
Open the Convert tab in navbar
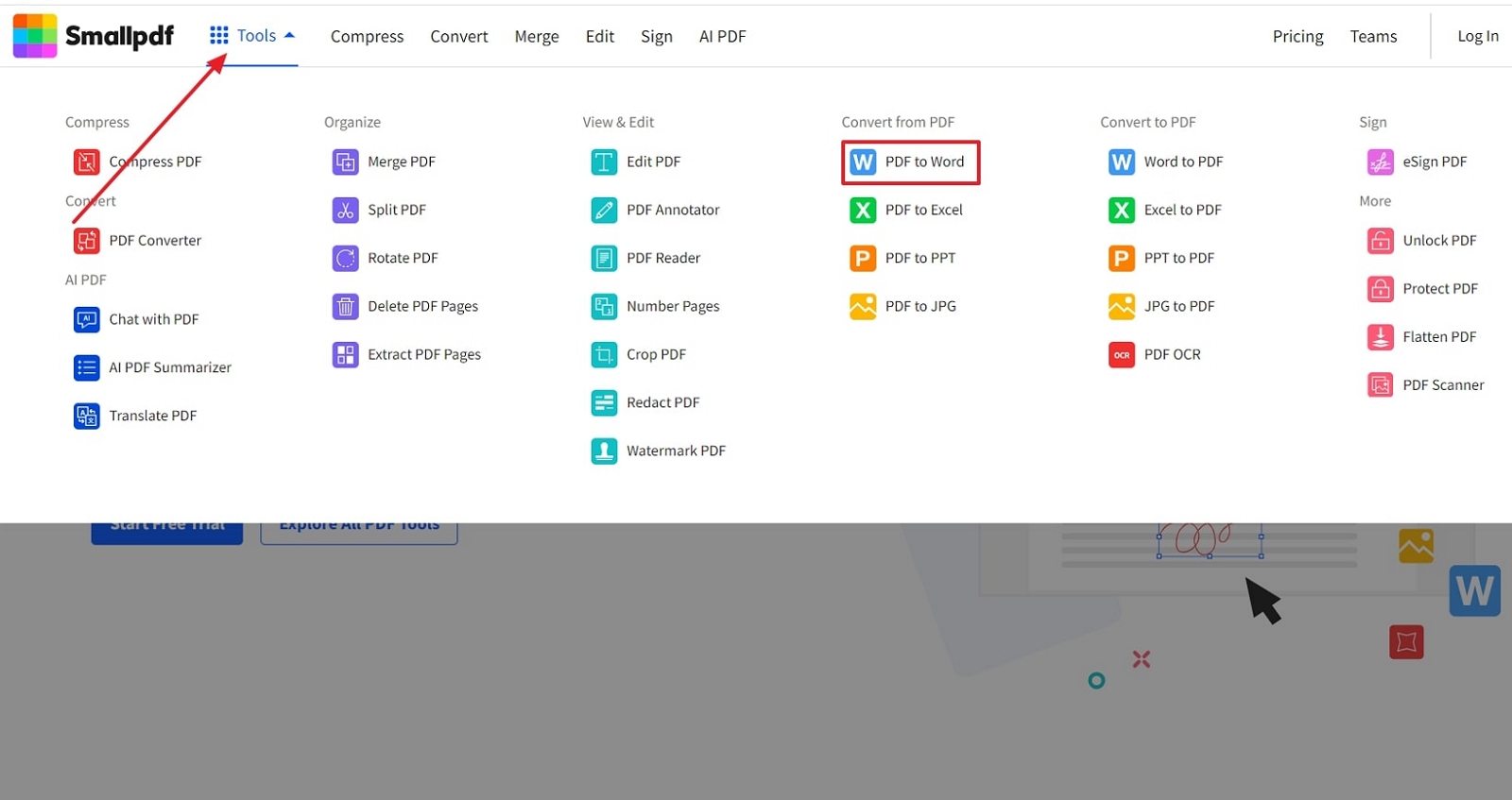tap(459, 36)
